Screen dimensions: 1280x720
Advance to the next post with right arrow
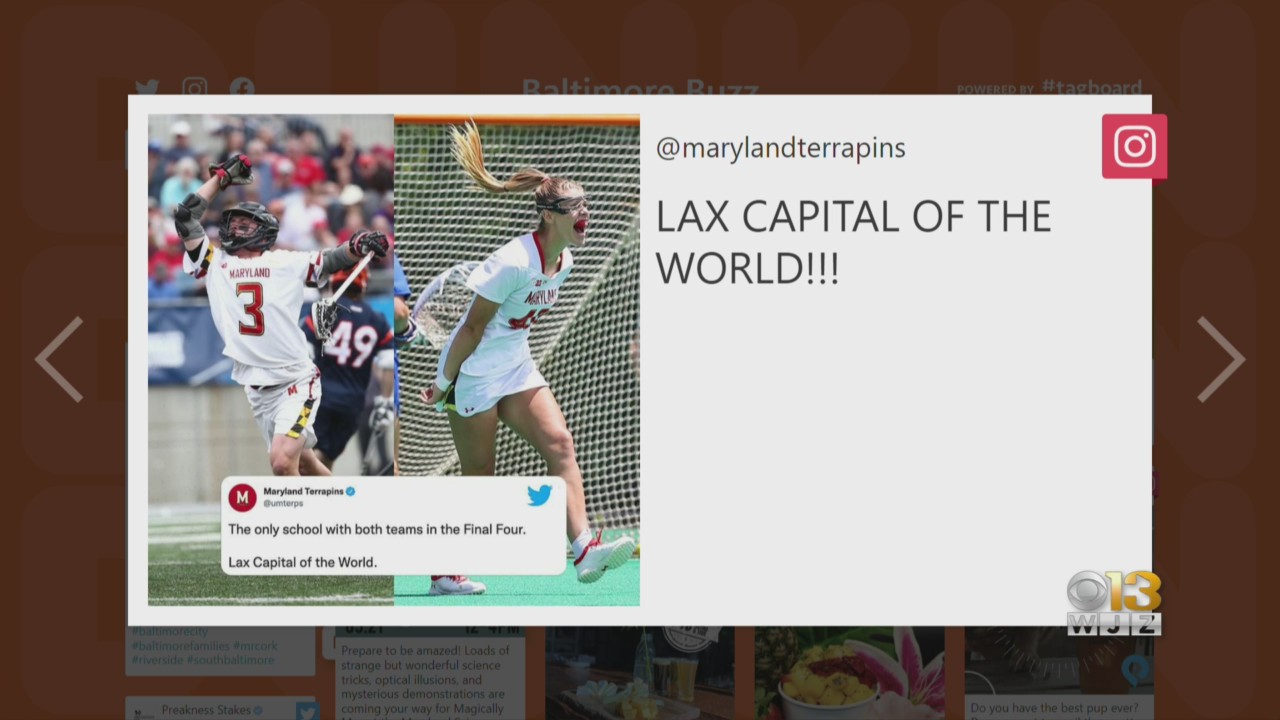[x=1221, y=359]
